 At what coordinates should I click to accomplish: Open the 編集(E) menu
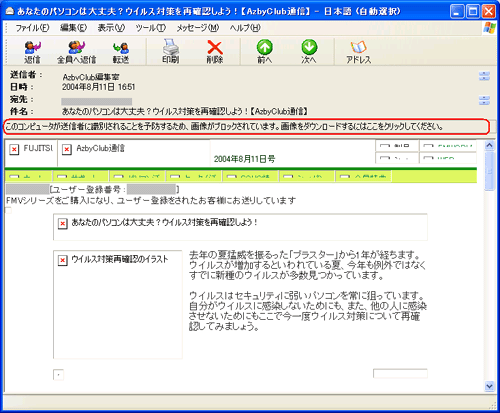(x=73, y=28)
